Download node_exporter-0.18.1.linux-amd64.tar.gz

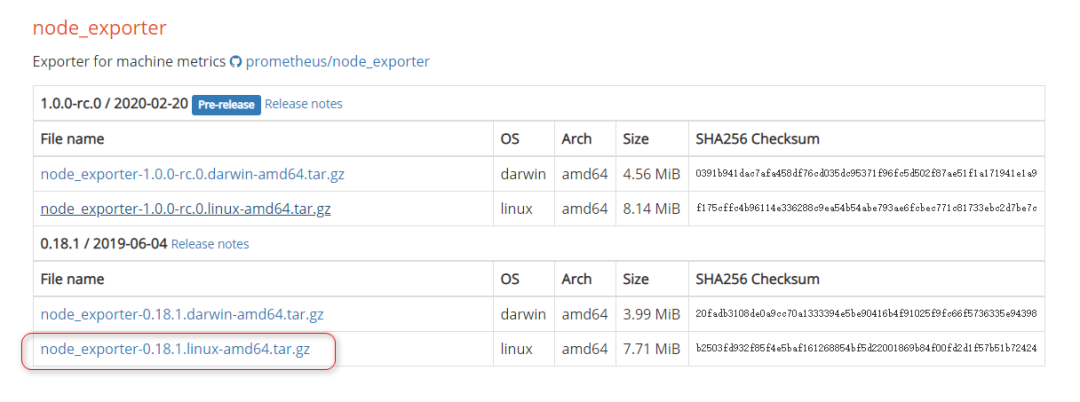click(x=175, y=349)
